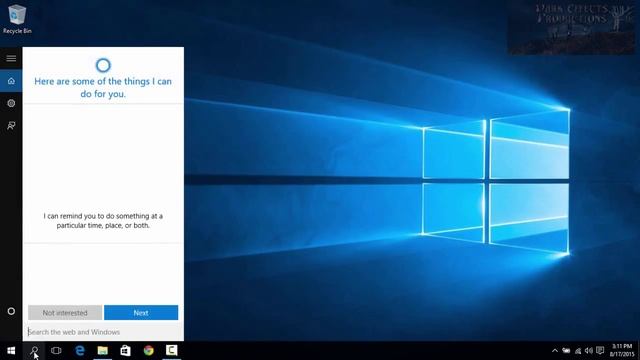The width and height of the screenshot is (640, 360).
Task: Focus the Search the web and Windows field
Action: 103,332
